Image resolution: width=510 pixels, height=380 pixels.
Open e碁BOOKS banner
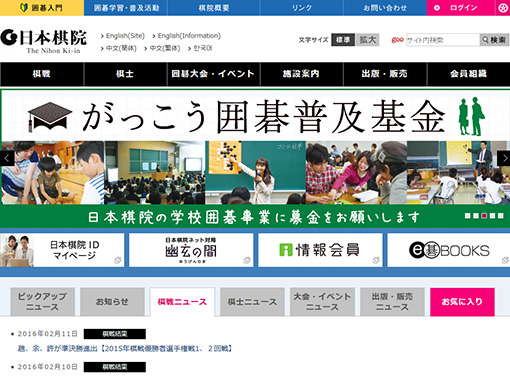[449, 250]
